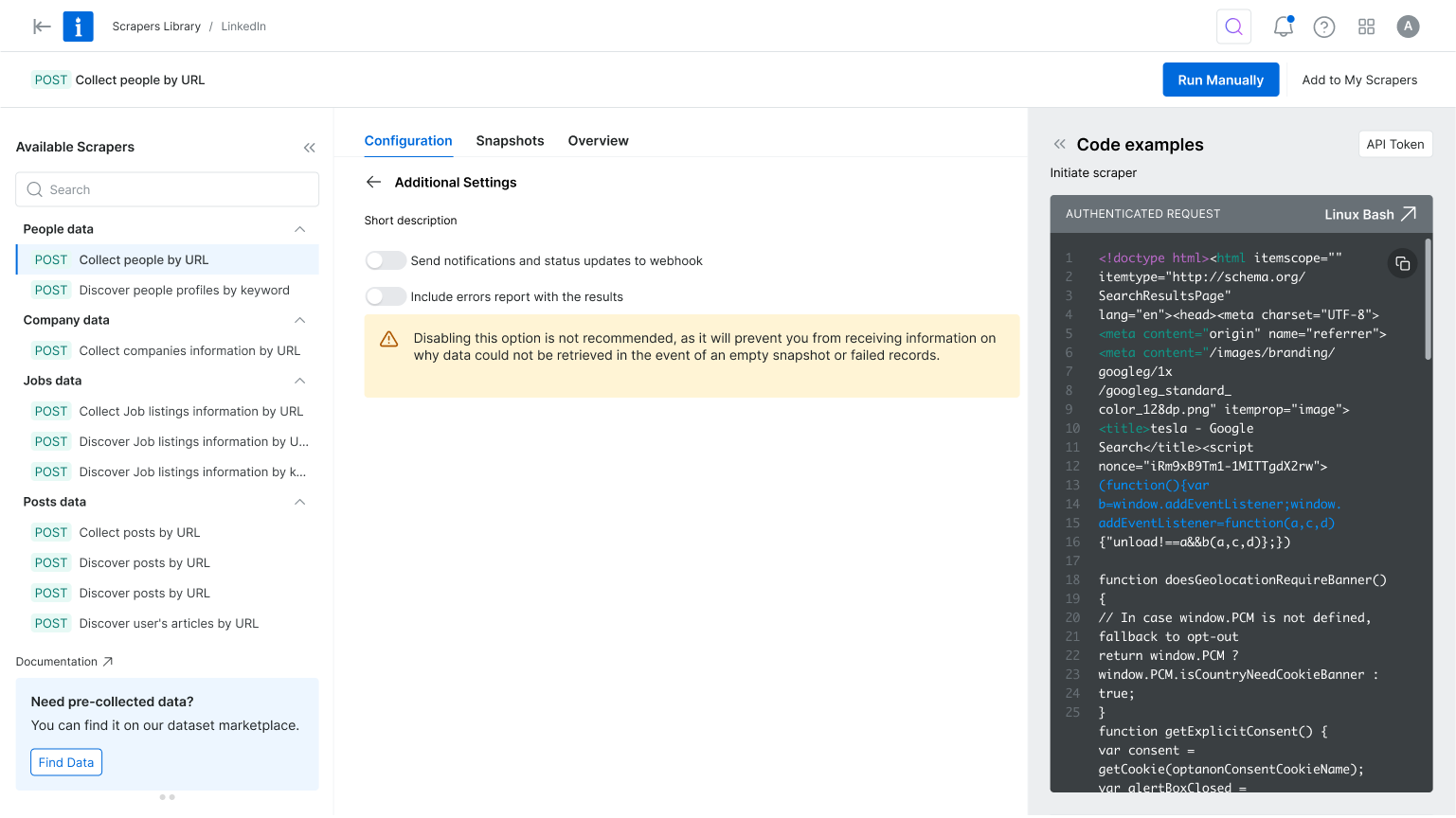Image resolution: width=1456 pixels, height=818 pixels.
Task: Switch to the Snapshots tab
Action: point(510,141)
